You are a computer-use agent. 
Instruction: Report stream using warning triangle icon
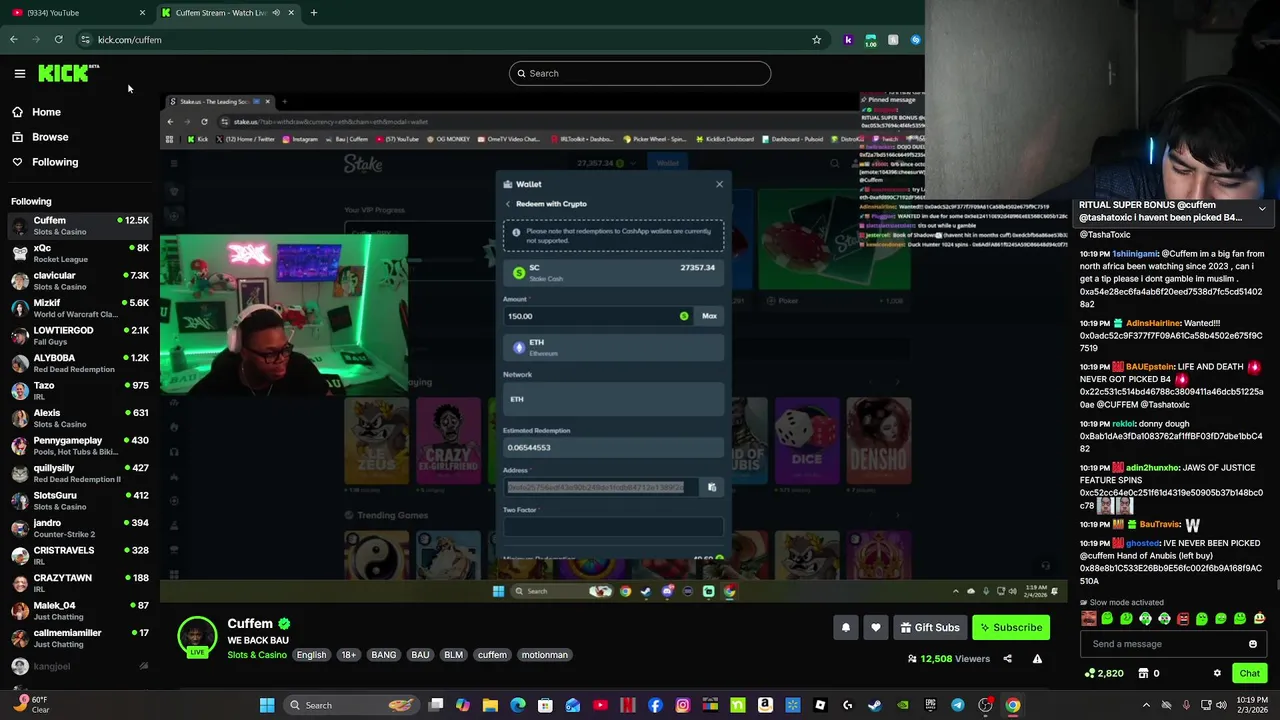(1037, 659)
